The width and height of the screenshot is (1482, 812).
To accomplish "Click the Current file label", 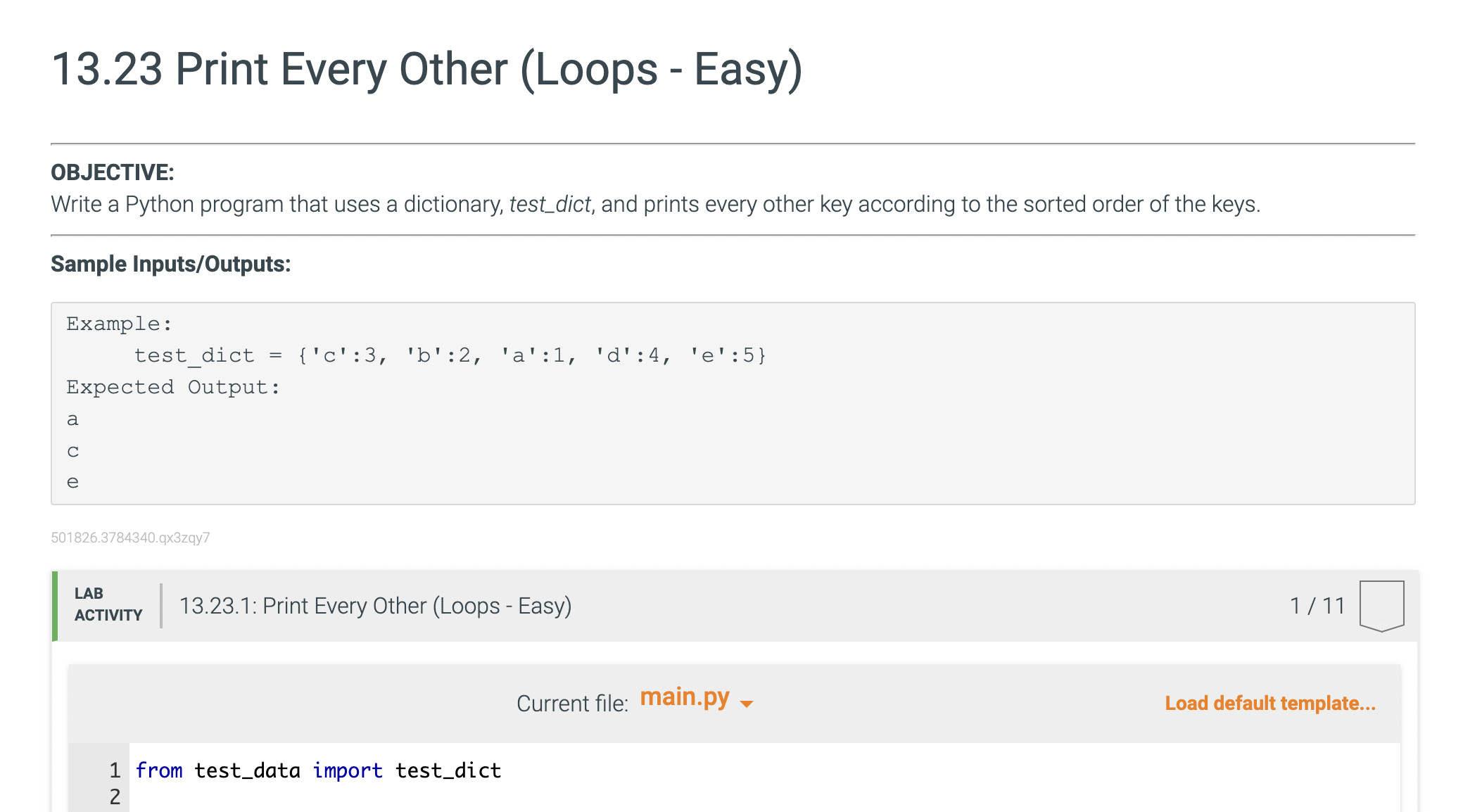I will coord(571,703).
